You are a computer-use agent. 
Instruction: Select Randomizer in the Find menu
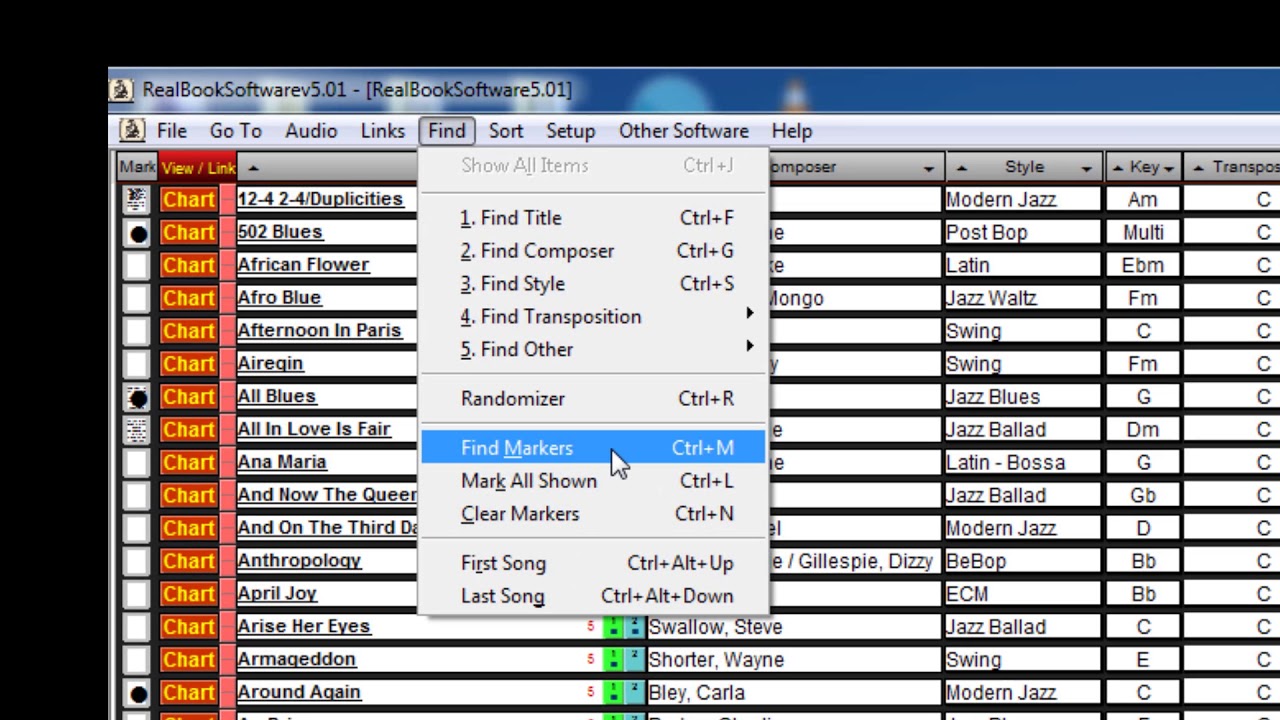[594, 399]
